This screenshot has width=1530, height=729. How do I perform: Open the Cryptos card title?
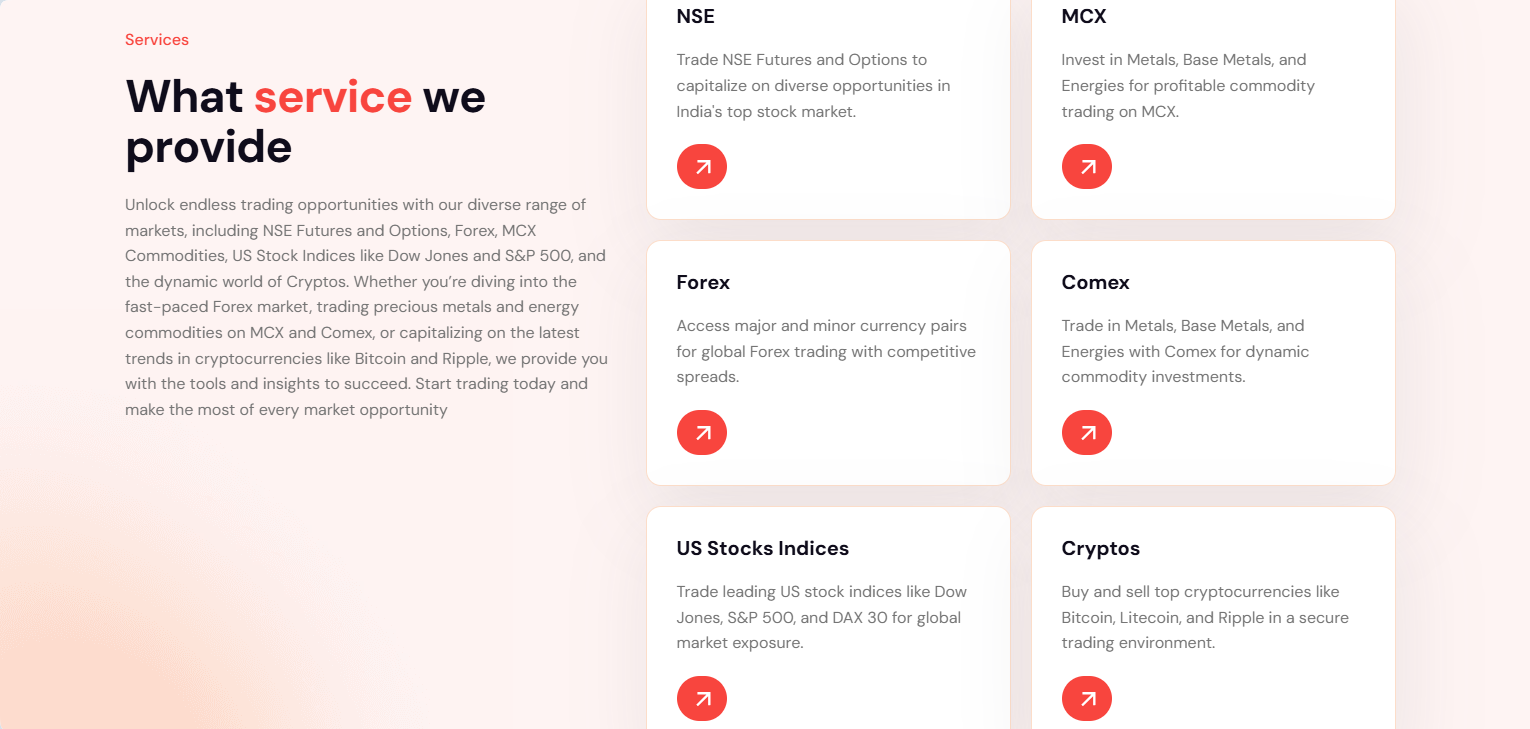1100,548
